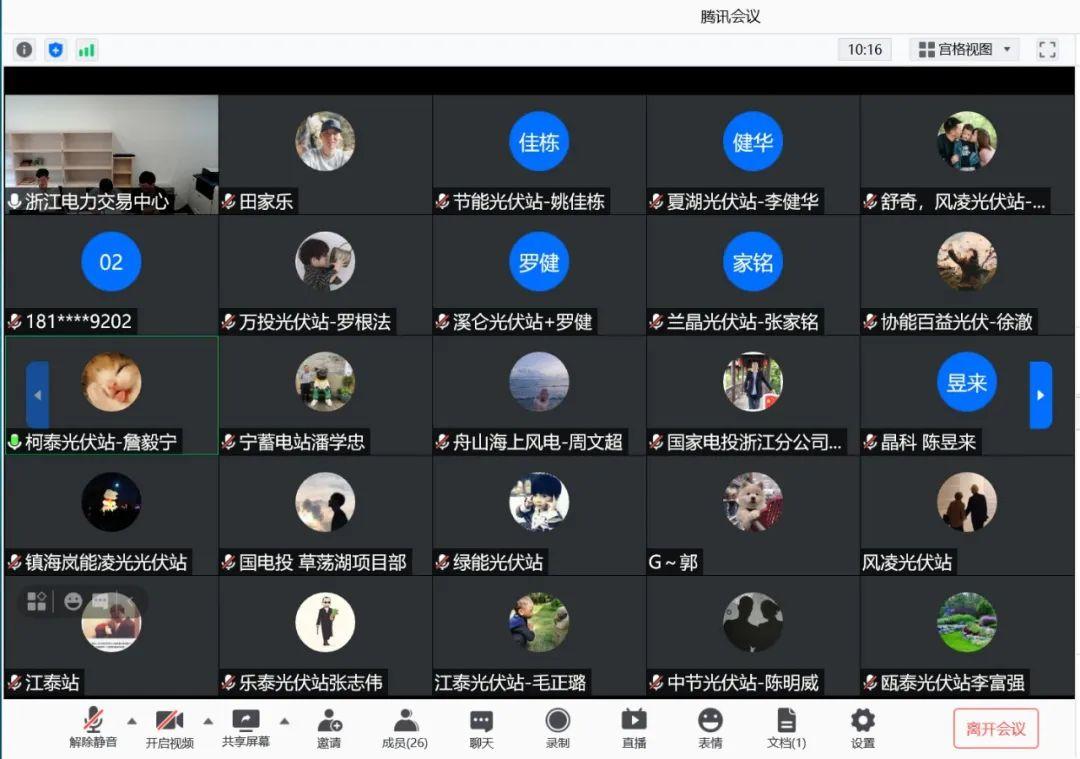The width and height of the screenshot is (1080, 759).
Task: Turn on camera with 开启视频
Action: (x=169, y=727)
